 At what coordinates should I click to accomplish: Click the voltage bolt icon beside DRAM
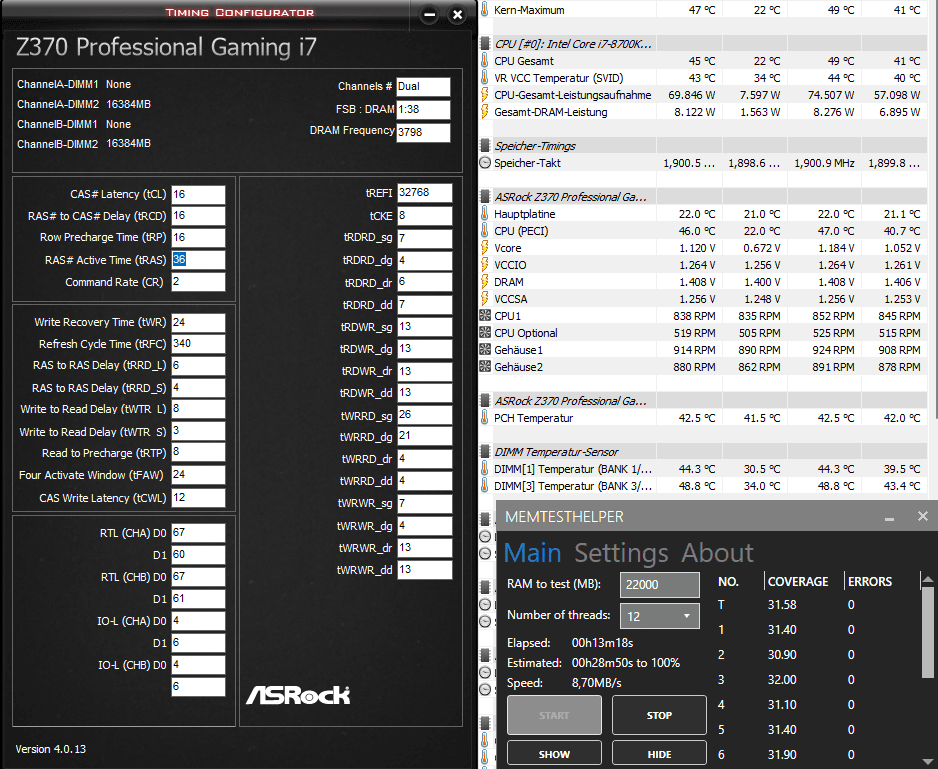click(x=485, y=282)
